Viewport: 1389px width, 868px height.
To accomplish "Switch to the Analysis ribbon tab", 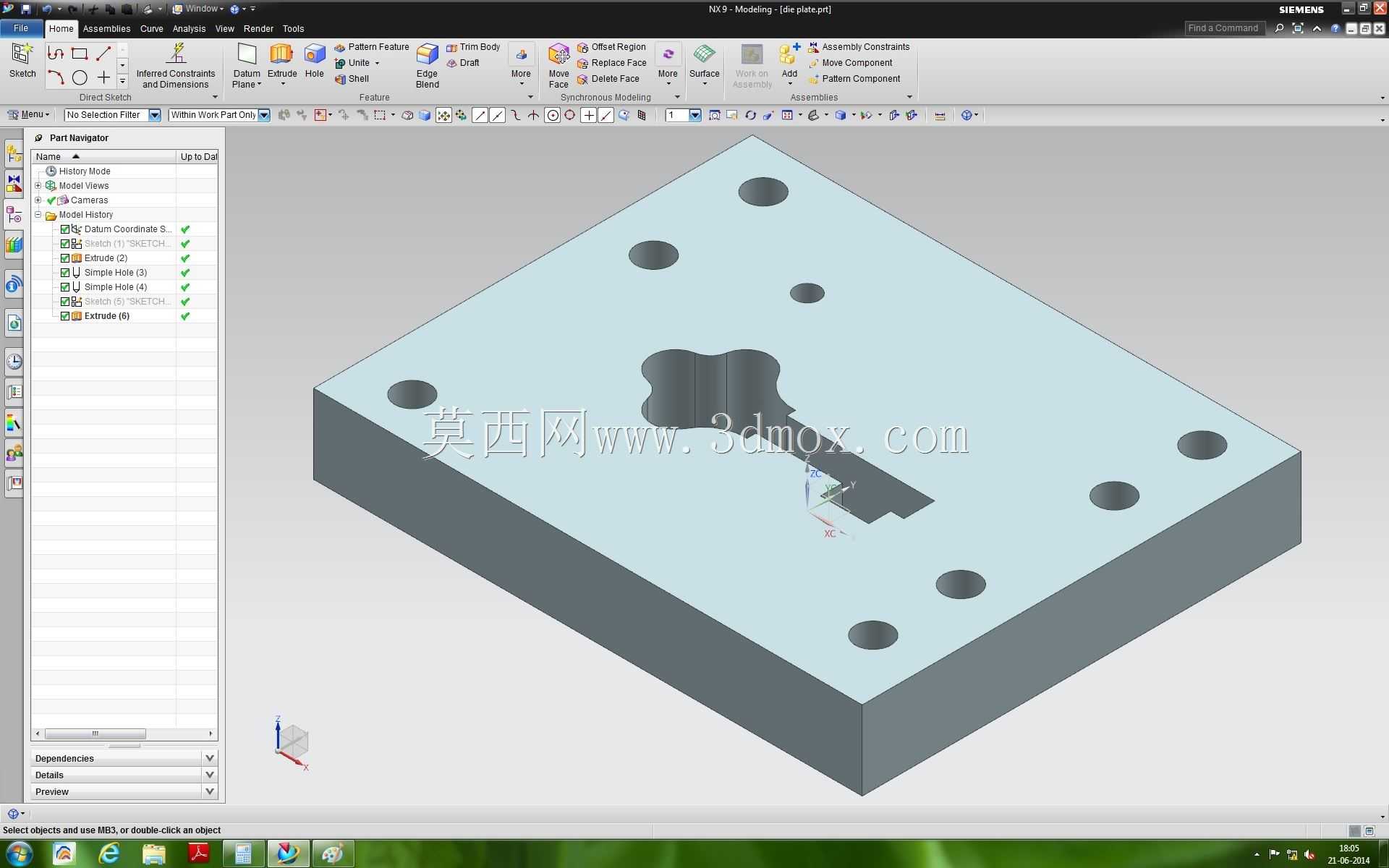I will pyautogui.click(x=189, y=29).
